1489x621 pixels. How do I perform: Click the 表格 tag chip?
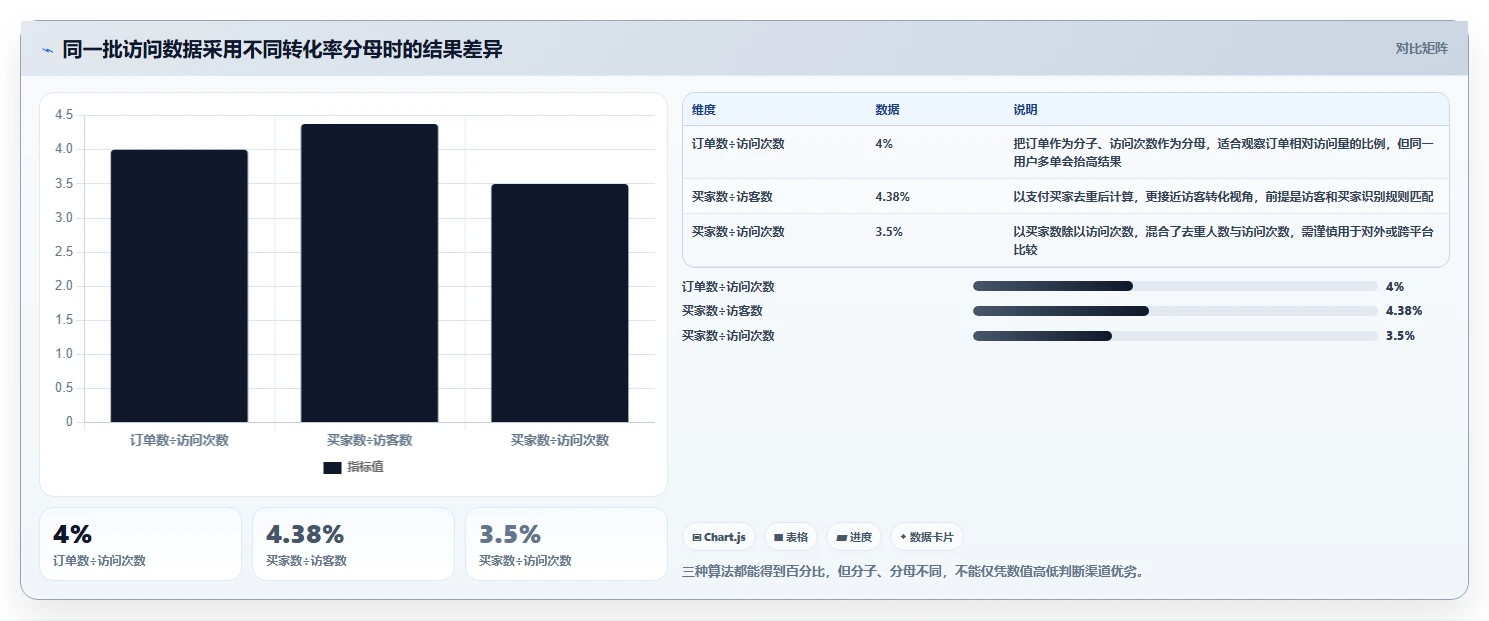(x=791, y=537)
